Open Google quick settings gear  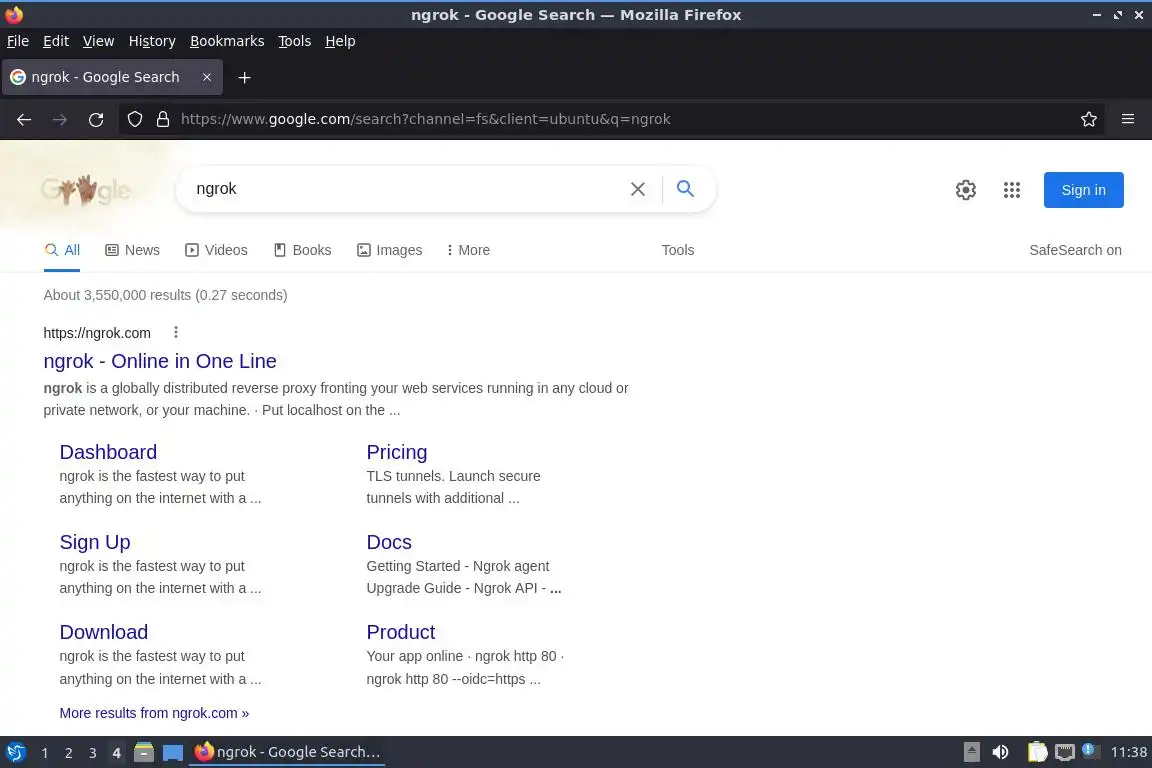965,190
